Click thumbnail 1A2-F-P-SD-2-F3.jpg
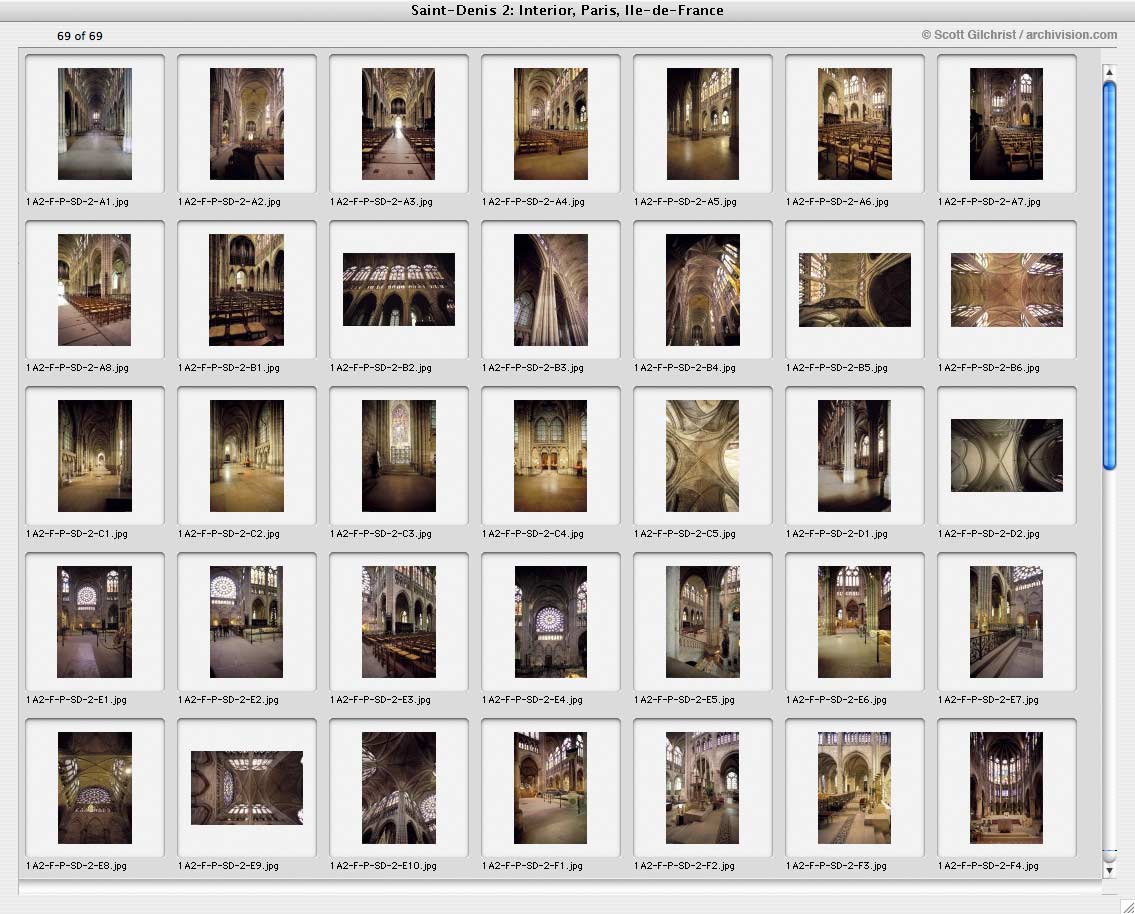The height and width of the screenshot is (914, 1135). [855, 788]
